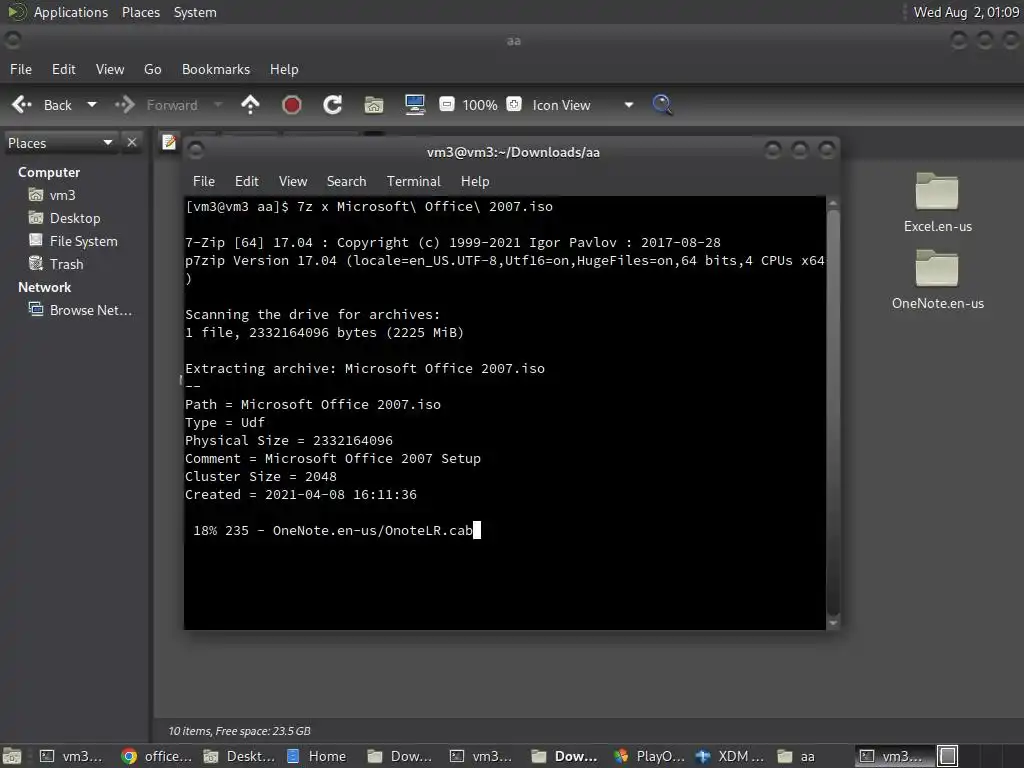Open terminal File menu
1024x768 pixels.
click(204, 181)
